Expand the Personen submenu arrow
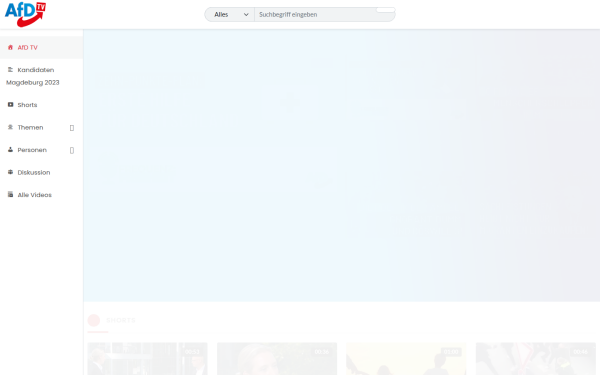This screenshot has height=375, width=600. tap(72, 150)
